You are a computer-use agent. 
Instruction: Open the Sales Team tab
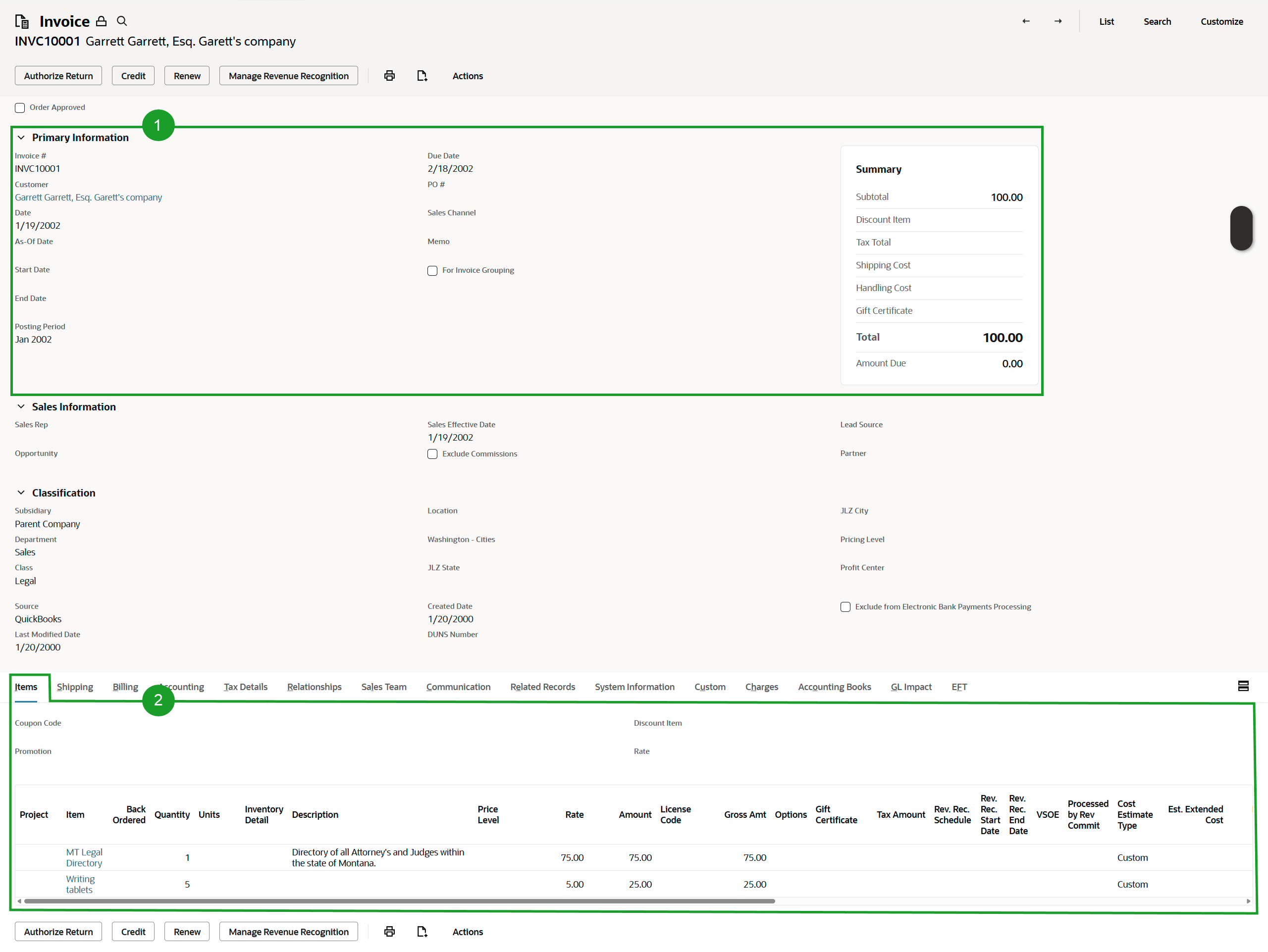click(383, 687)
